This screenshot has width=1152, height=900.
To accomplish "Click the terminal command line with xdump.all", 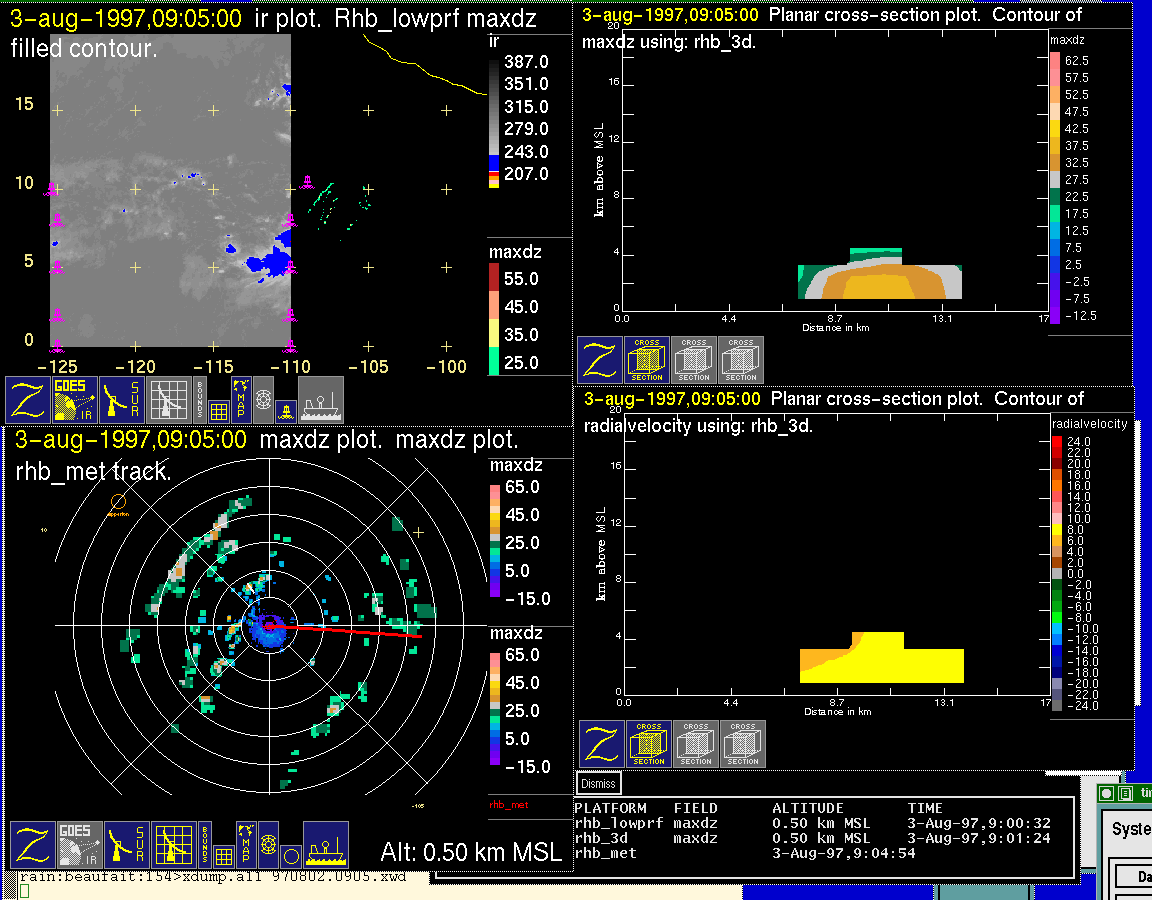I will pyautogui.click(x=220, y=877).
